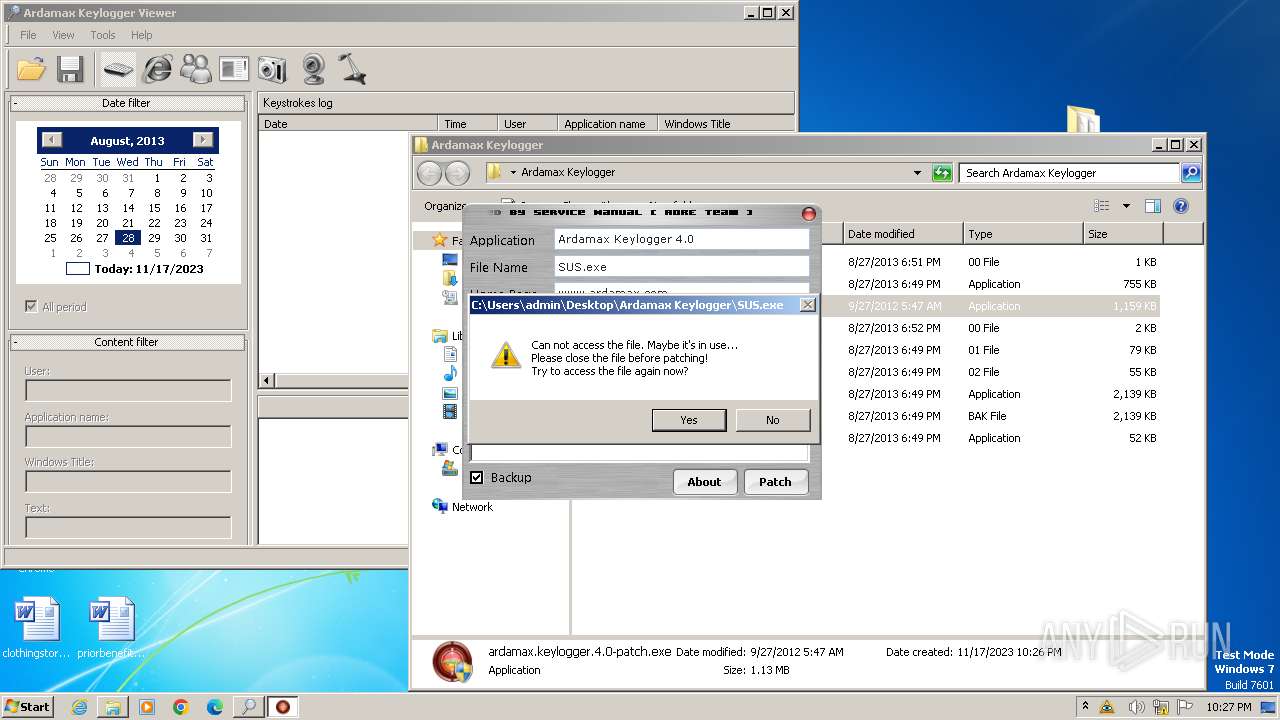The width and height of the screenshot is (1280, 720).
Task: Open the Help menu in Keylogger Viewer
Action: (x=142, y=35)
